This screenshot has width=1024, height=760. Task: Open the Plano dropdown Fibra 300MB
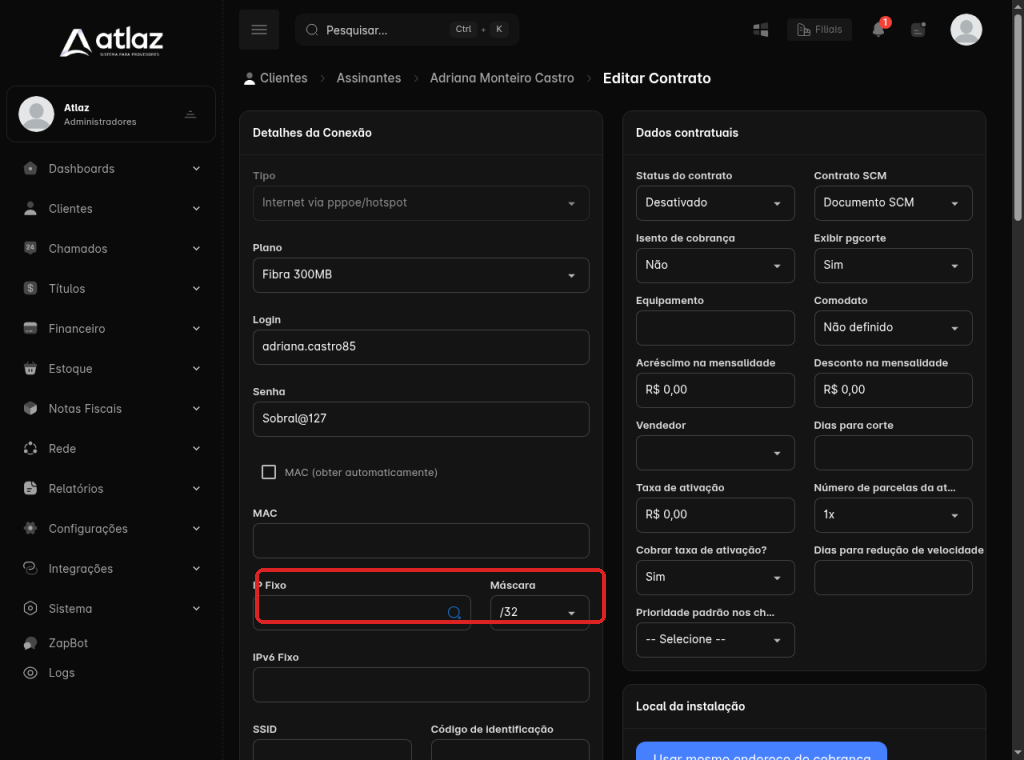coord(421,275)
